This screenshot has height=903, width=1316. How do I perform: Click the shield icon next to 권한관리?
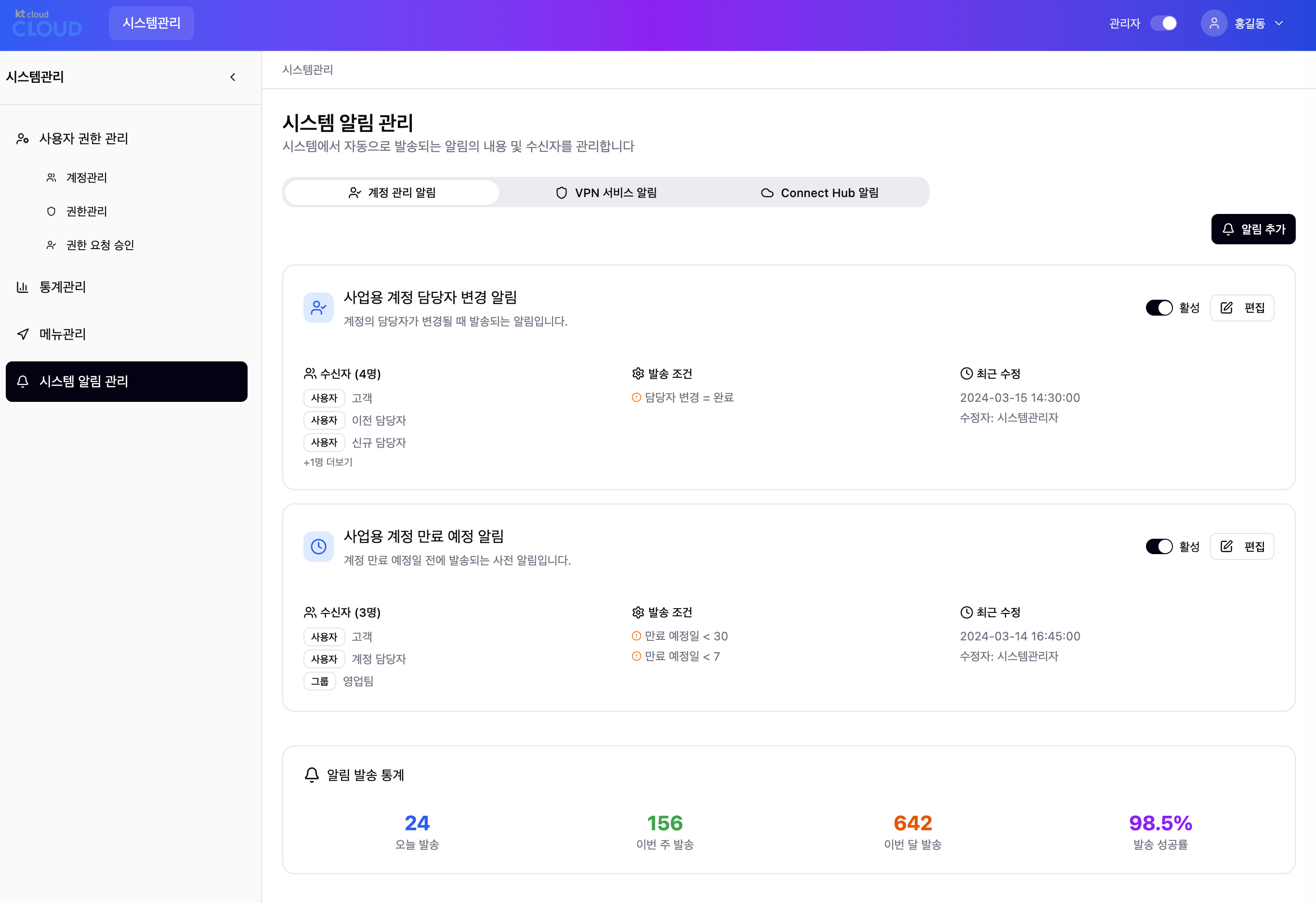click(51, 212)
